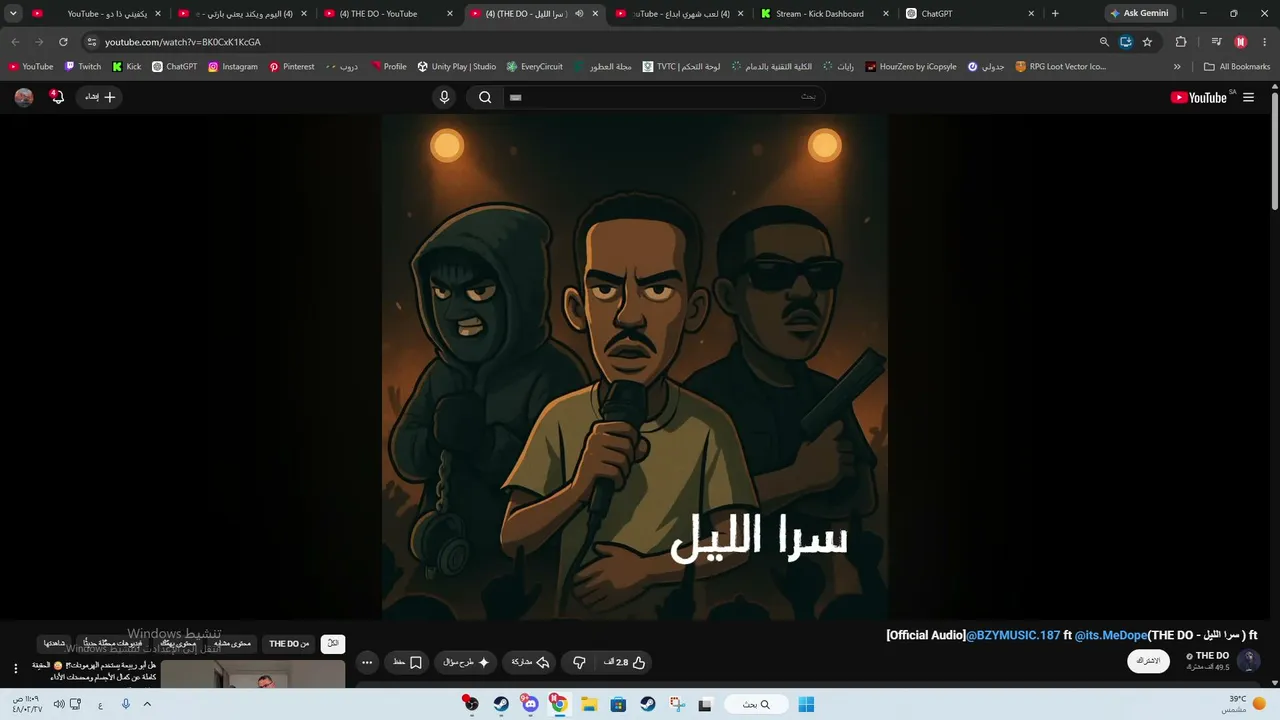Open the Chrome extensions puzzle icon
This screenshot has height=720, width=1280.
pyautogui.click(x=1181, y=42)
